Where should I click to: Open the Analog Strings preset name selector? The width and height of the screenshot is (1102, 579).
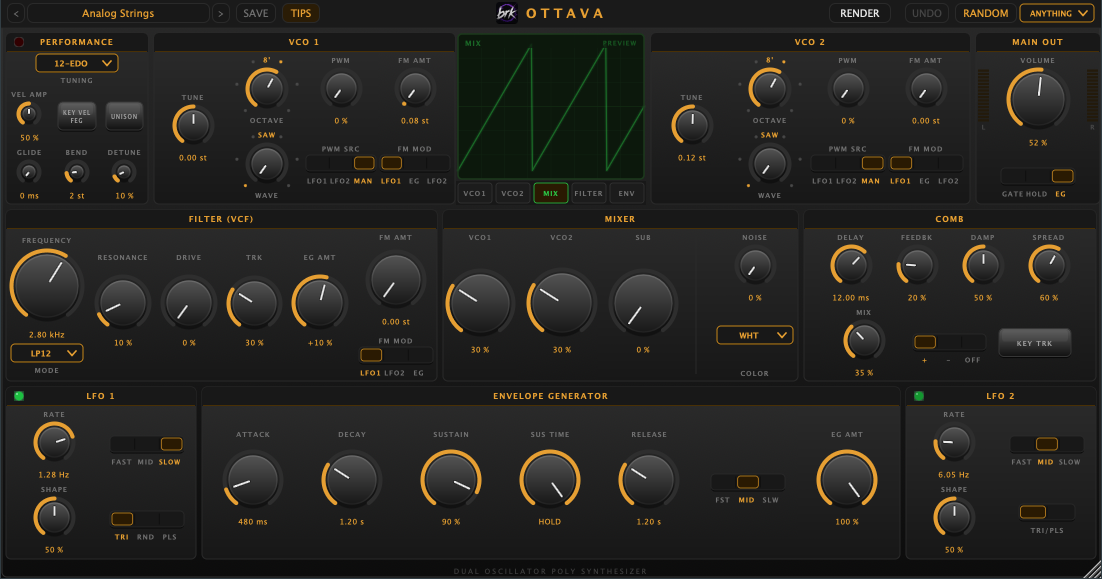[118, 13]
